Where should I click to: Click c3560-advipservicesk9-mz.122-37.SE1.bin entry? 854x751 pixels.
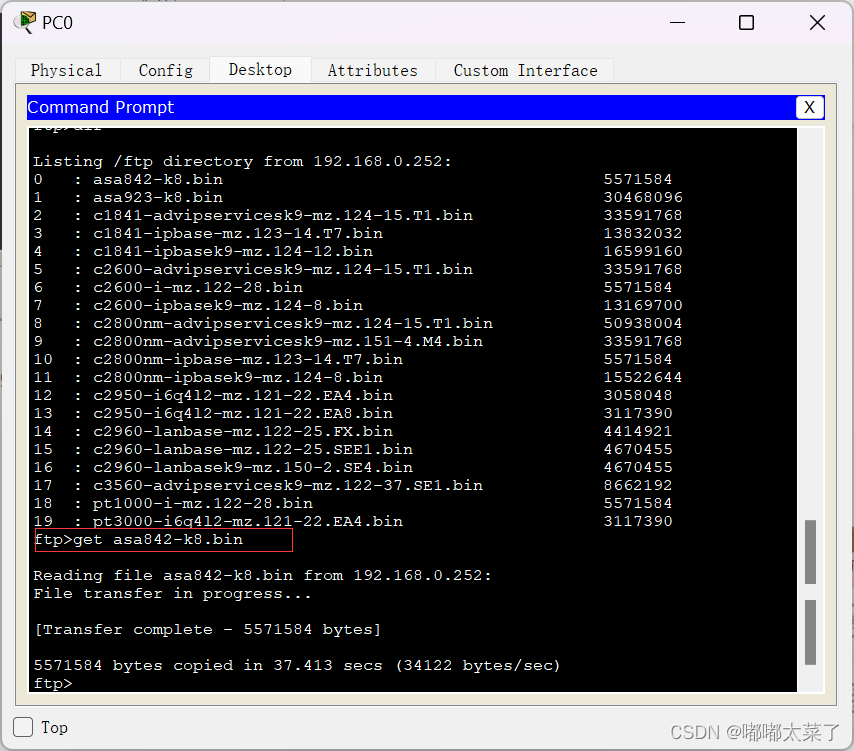click(288, 485)
